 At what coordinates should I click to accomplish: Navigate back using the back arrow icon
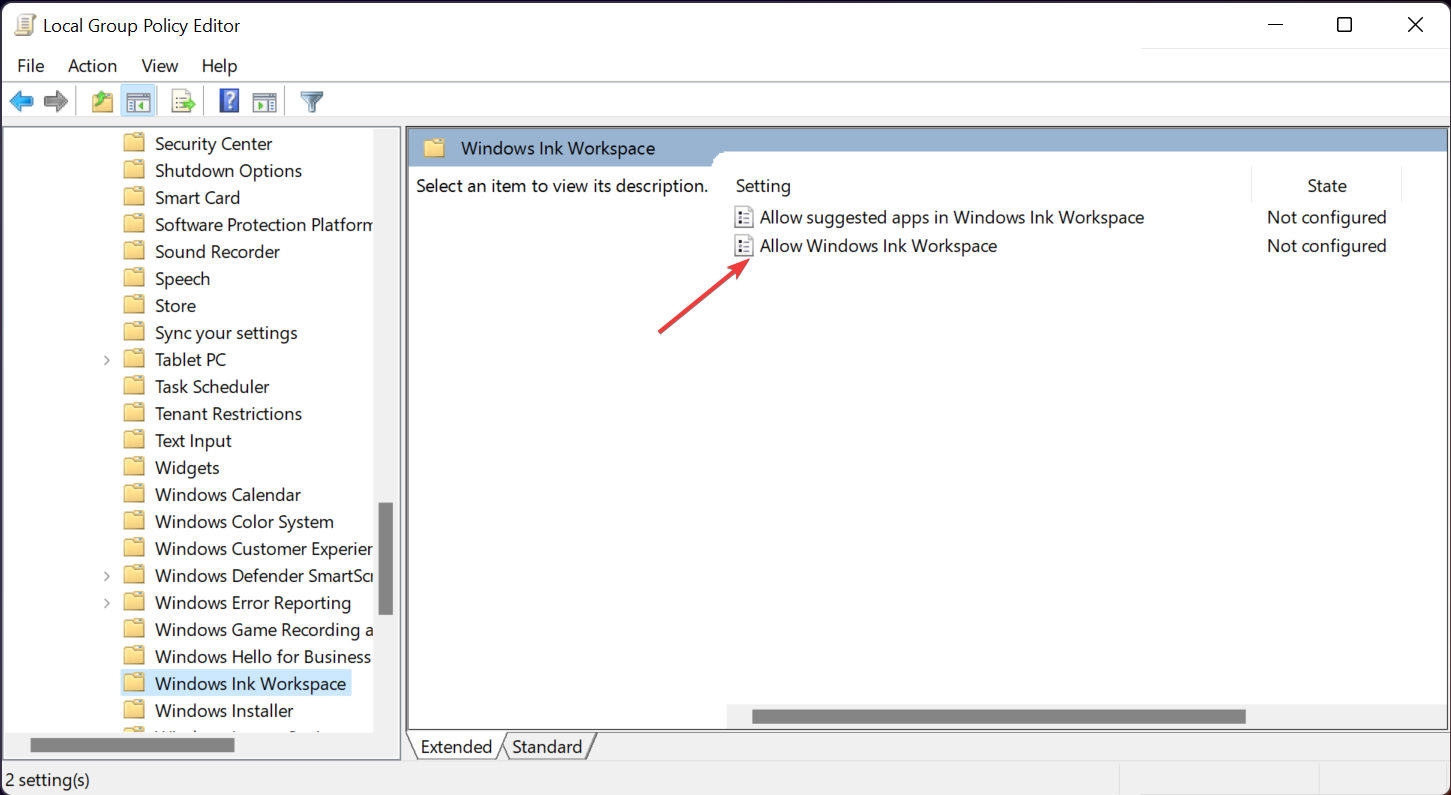point(22,100)
